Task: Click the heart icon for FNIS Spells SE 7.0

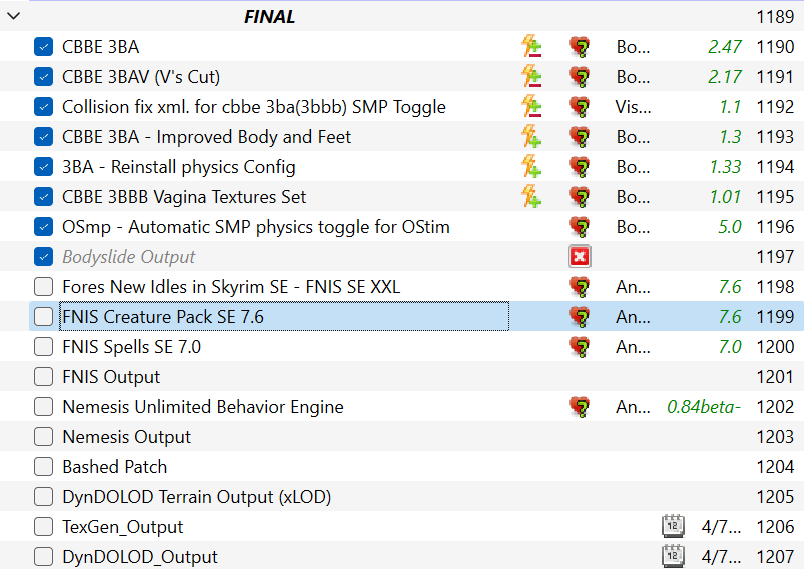Action: point(580,347)
